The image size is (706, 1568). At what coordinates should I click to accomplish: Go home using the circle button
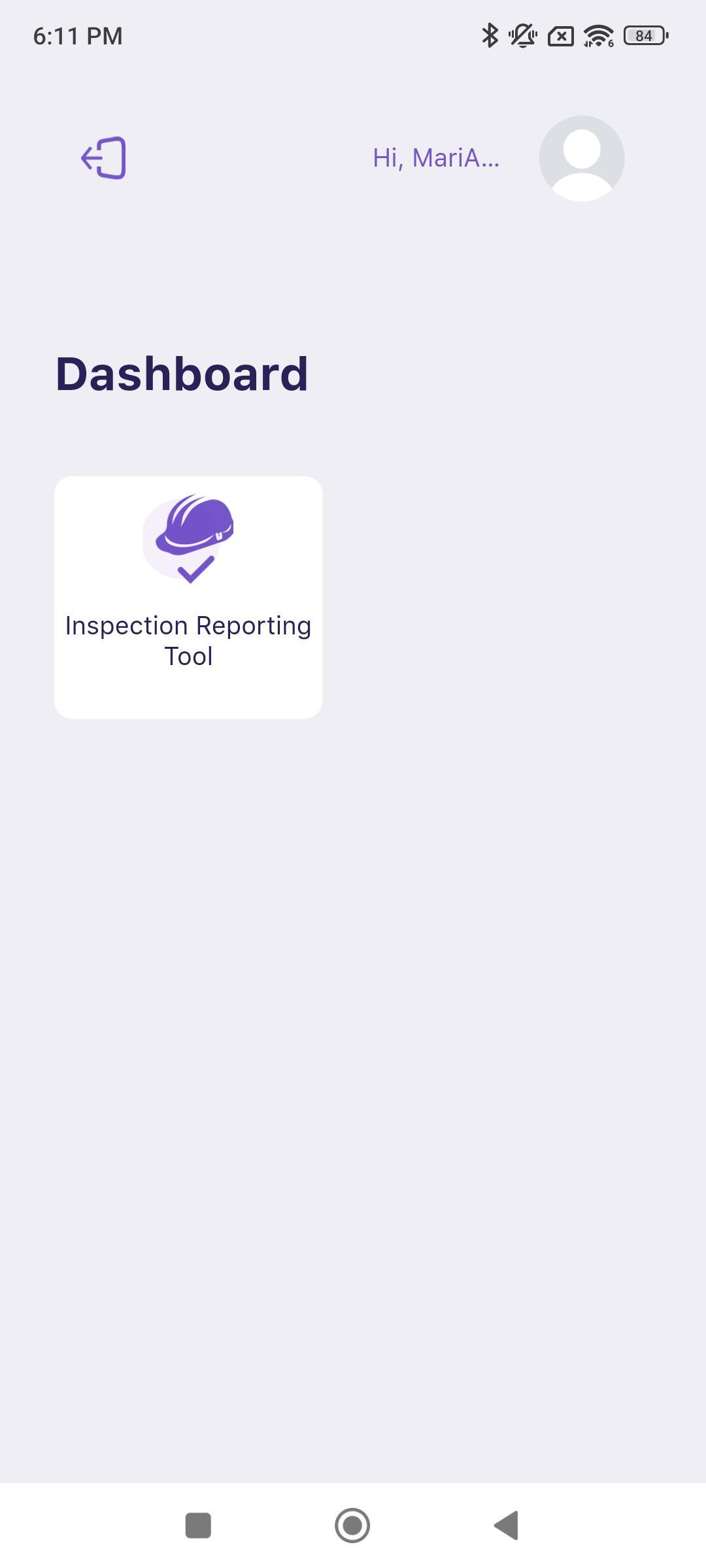(x=352, y=1526)
